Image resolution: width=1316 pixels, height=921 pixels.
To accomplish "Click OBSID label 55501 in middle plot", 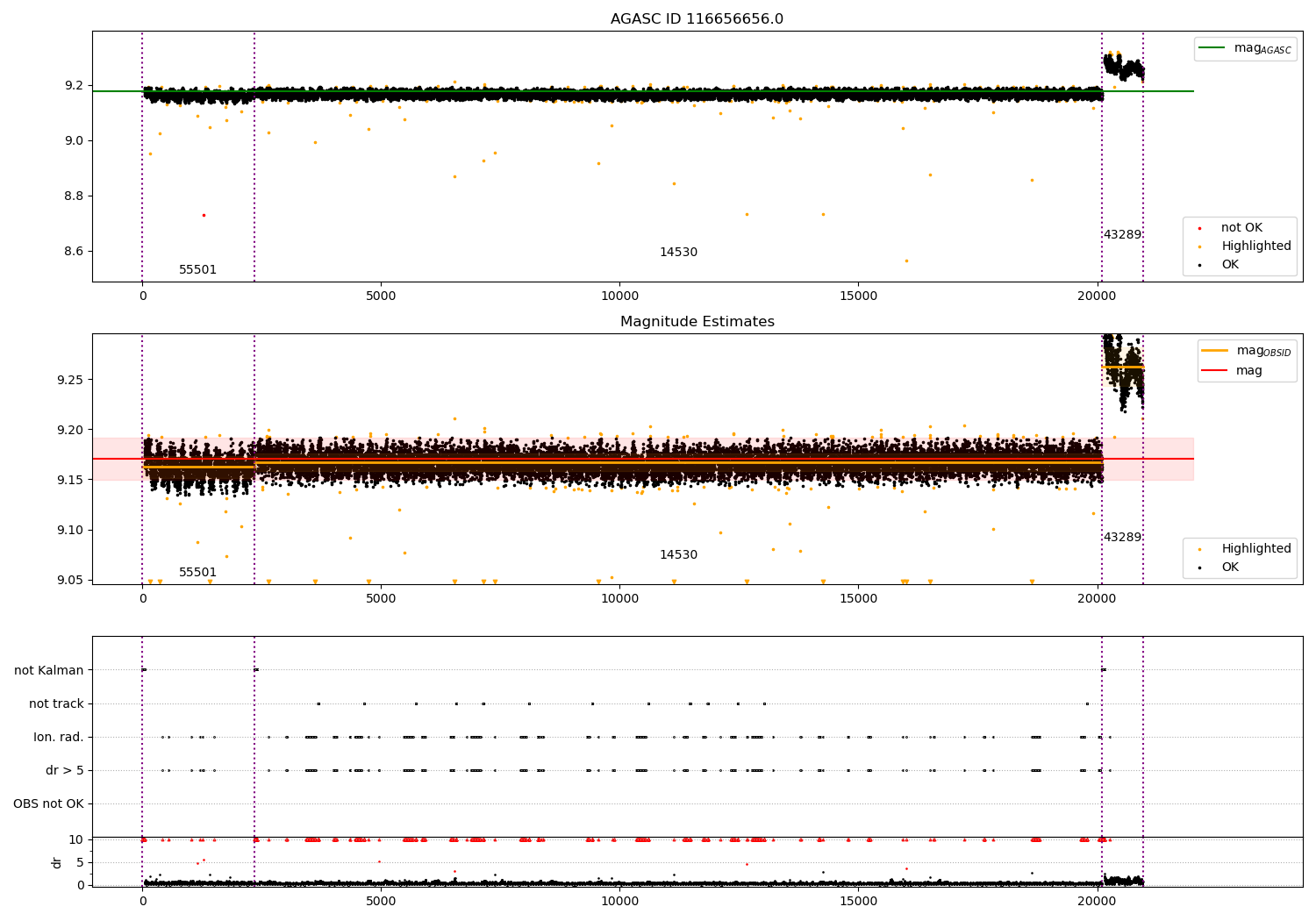I will coord(197,573).
